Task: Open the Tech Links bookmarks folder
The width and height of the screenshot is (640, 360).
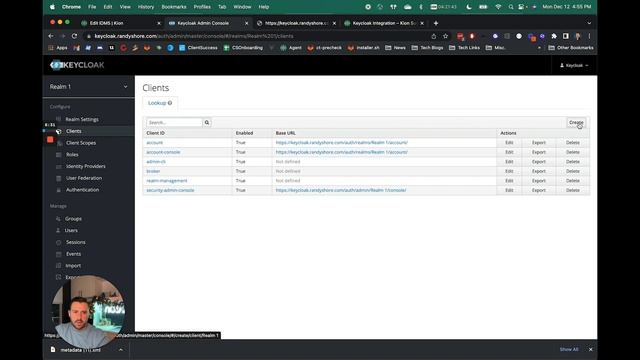Action: (x=464, y=48)
